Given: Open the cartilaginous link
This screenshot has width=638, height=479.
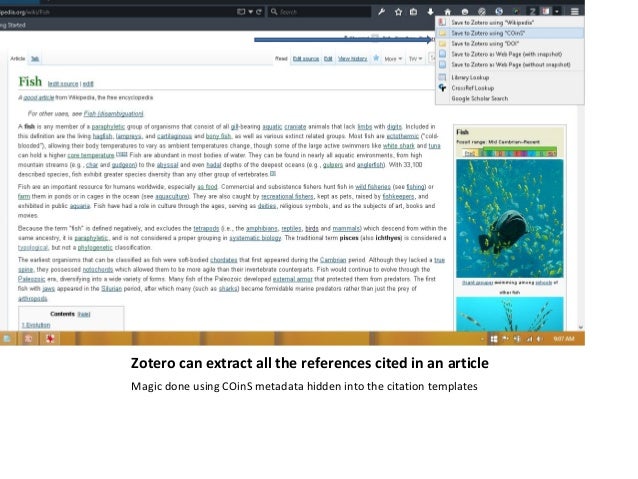Looking at the screenshot, I should (x=174, y=136).
